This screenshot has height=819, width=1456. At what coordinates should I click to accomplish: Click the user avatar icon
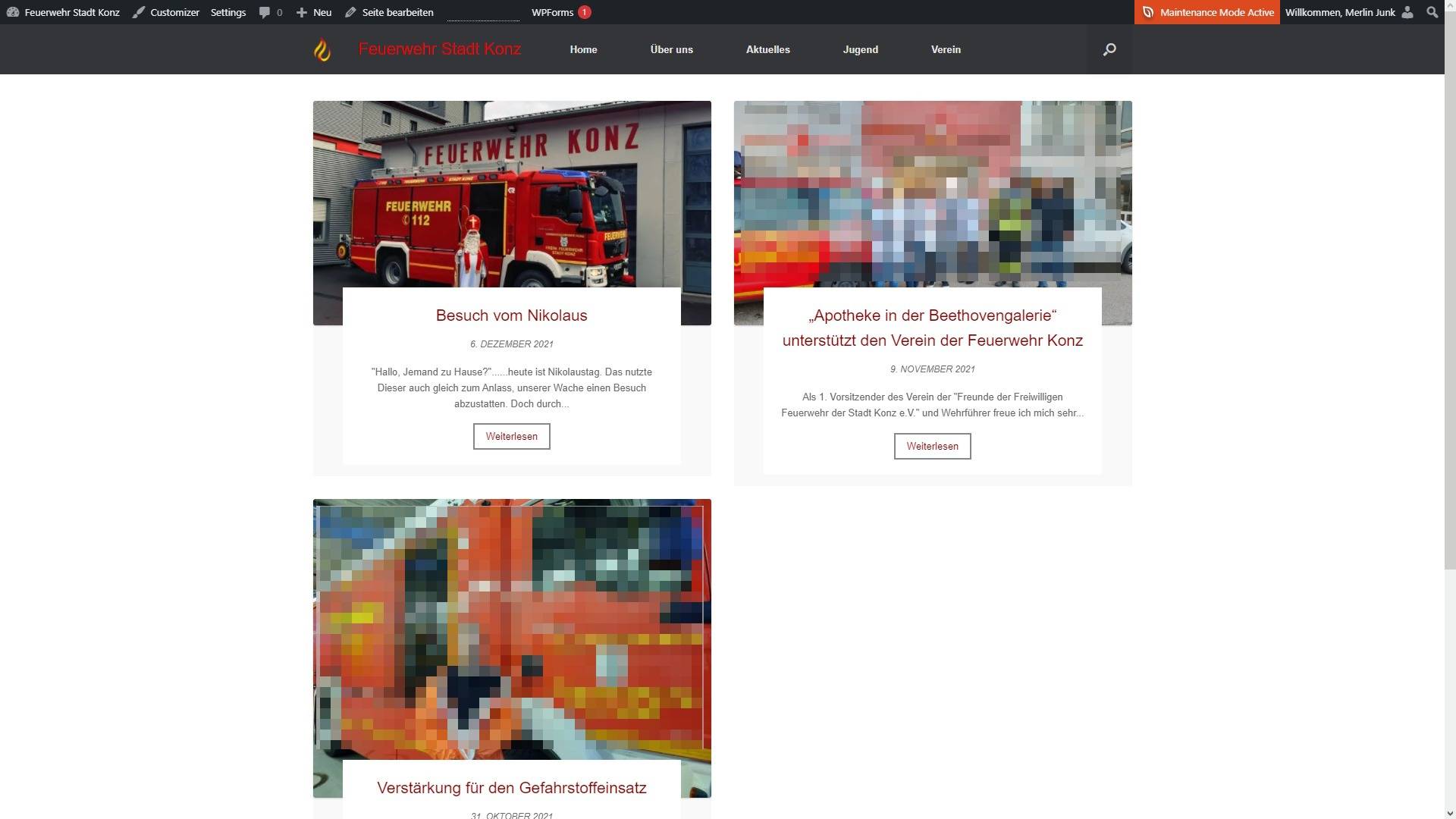1407,12
